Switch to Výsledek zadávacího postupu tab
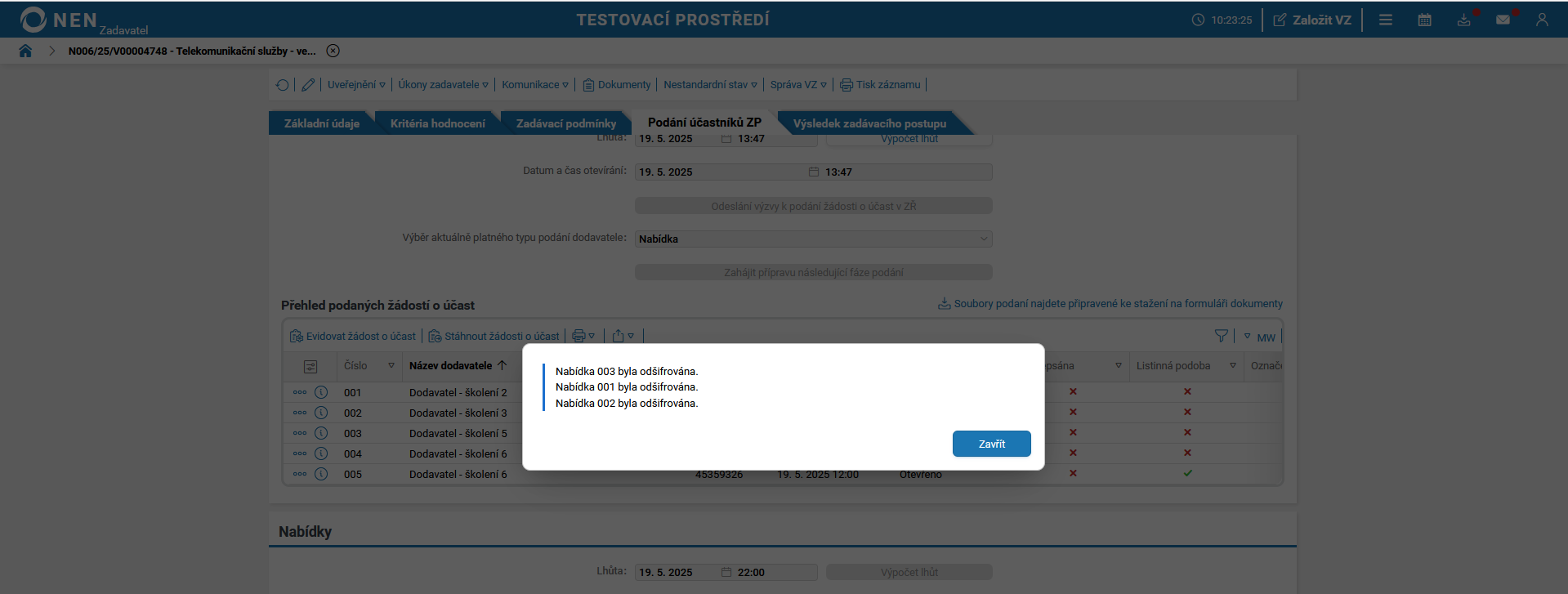This screenshot has height=594, width=1568. [x=869, y=123]
